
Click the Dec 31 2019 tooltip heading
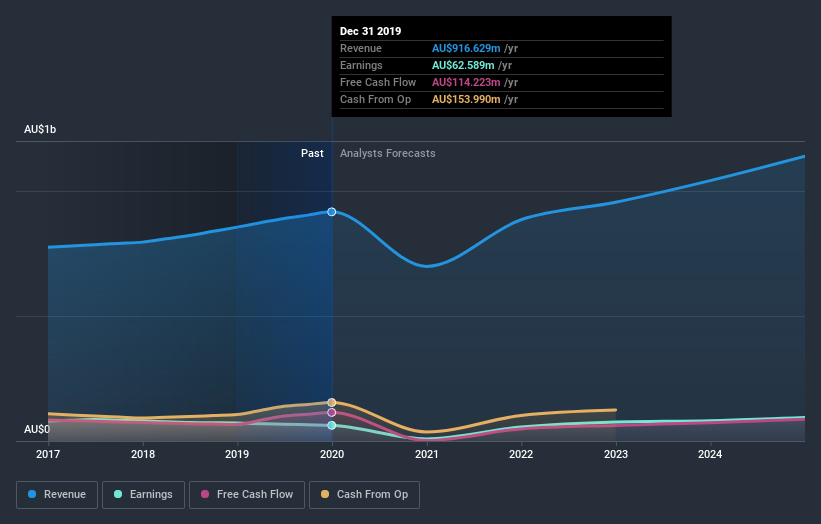(370, 31)
